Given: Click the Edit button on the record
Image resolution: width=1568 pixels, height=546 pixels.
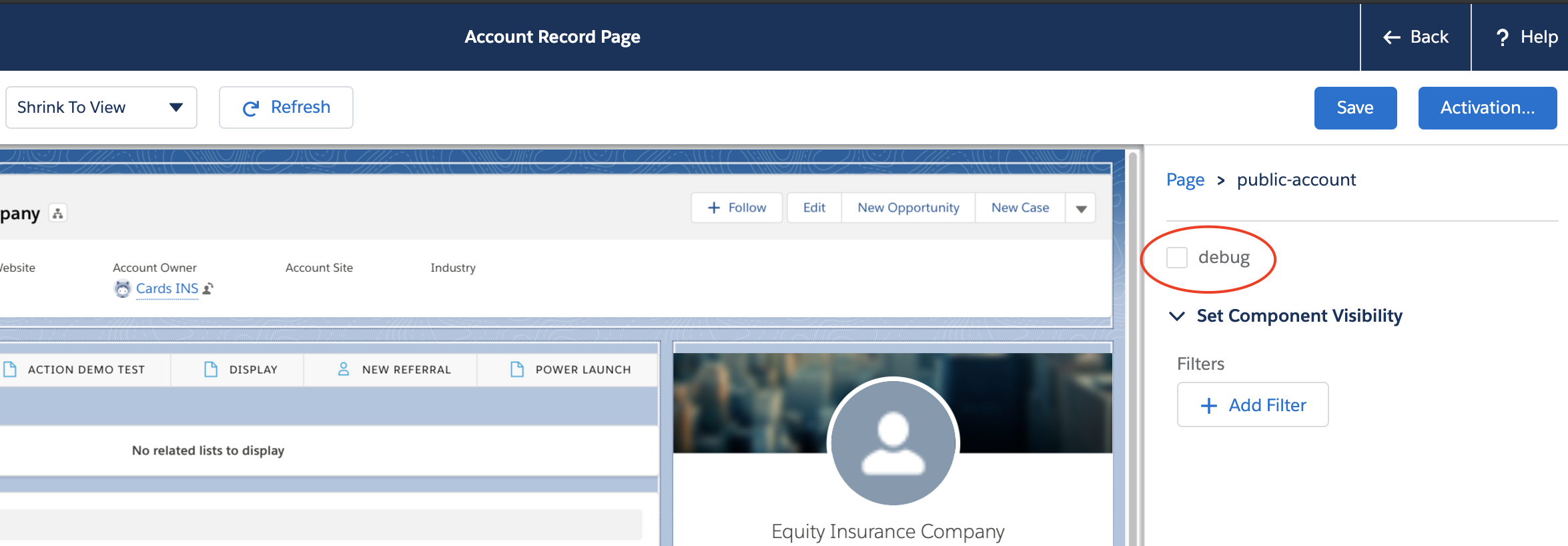Looking at the screenshot, I should pyautogui.click(x=814, y=208).
